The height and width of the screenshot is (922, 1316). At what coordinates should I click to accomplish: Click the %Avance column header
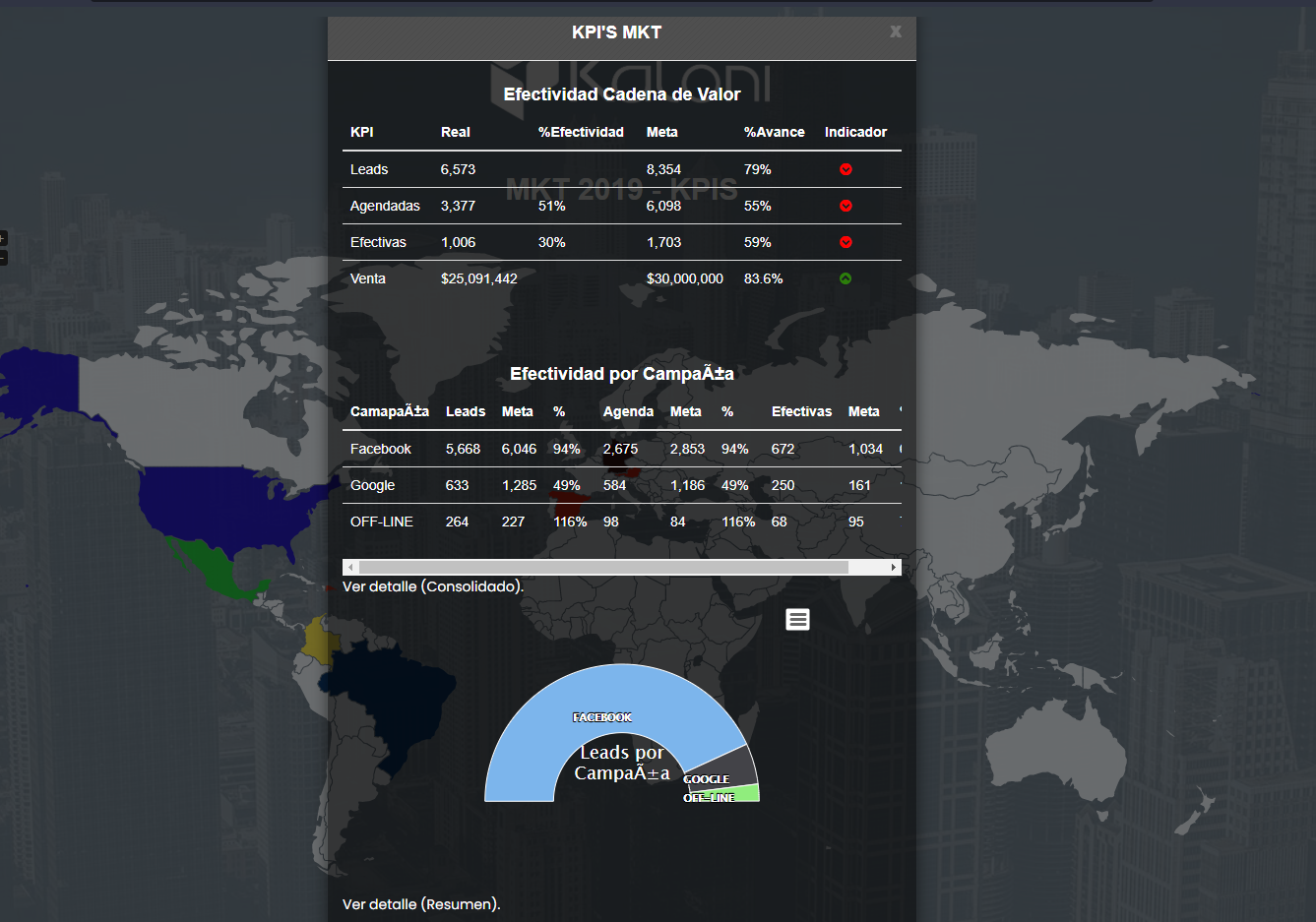pyautogui.click(x=774, y=132)
